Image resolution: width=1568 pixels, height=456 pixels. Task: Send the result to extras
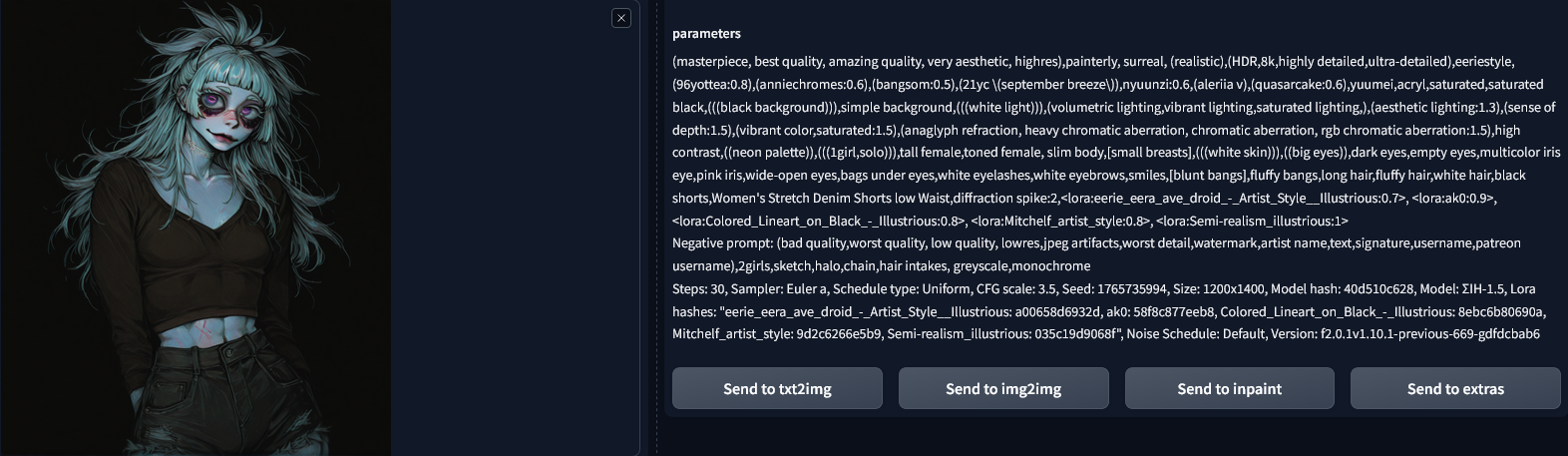pos(1455,389)
